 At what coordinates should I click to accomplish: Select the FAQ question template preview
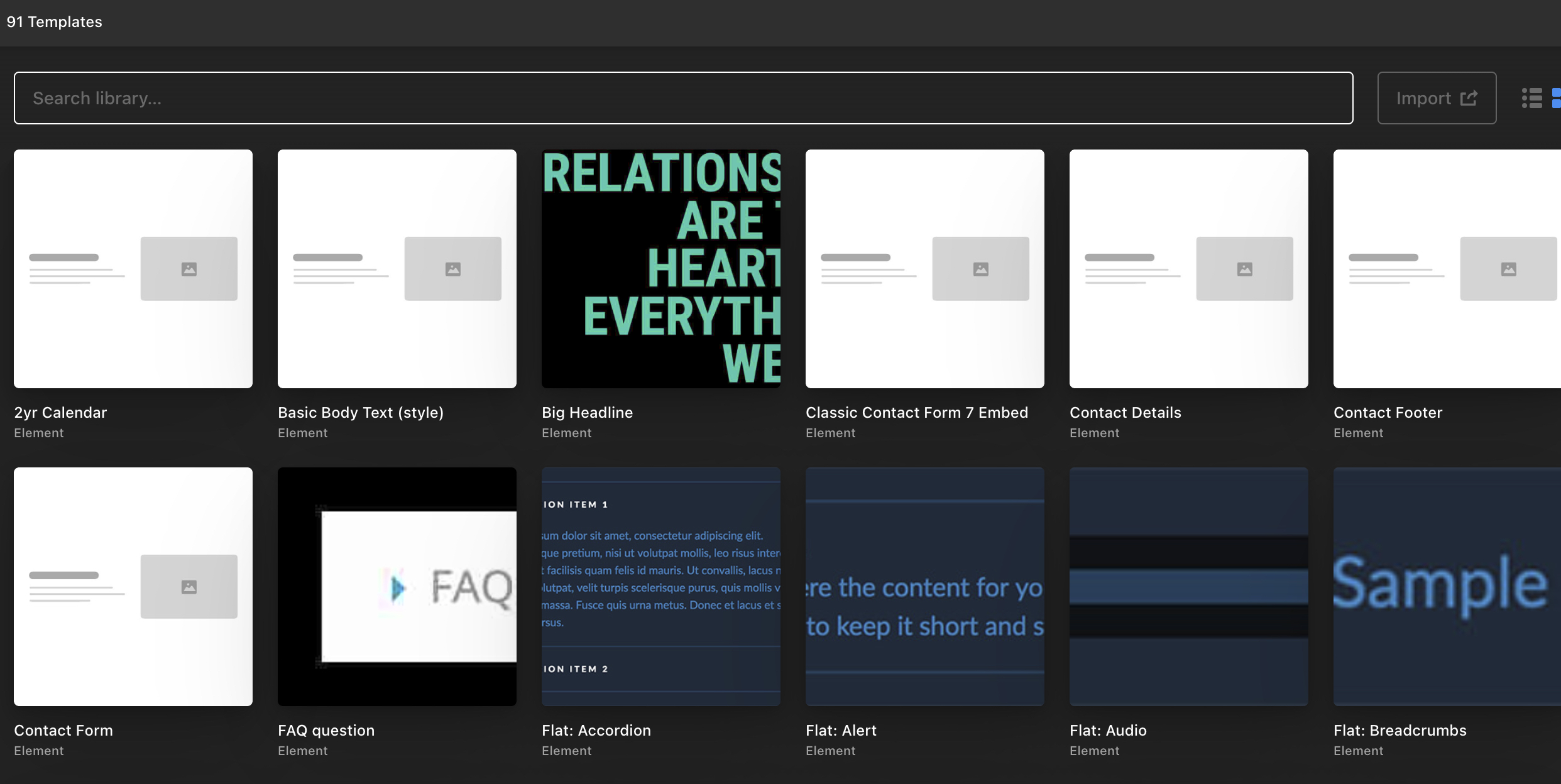tap(397, 586)
